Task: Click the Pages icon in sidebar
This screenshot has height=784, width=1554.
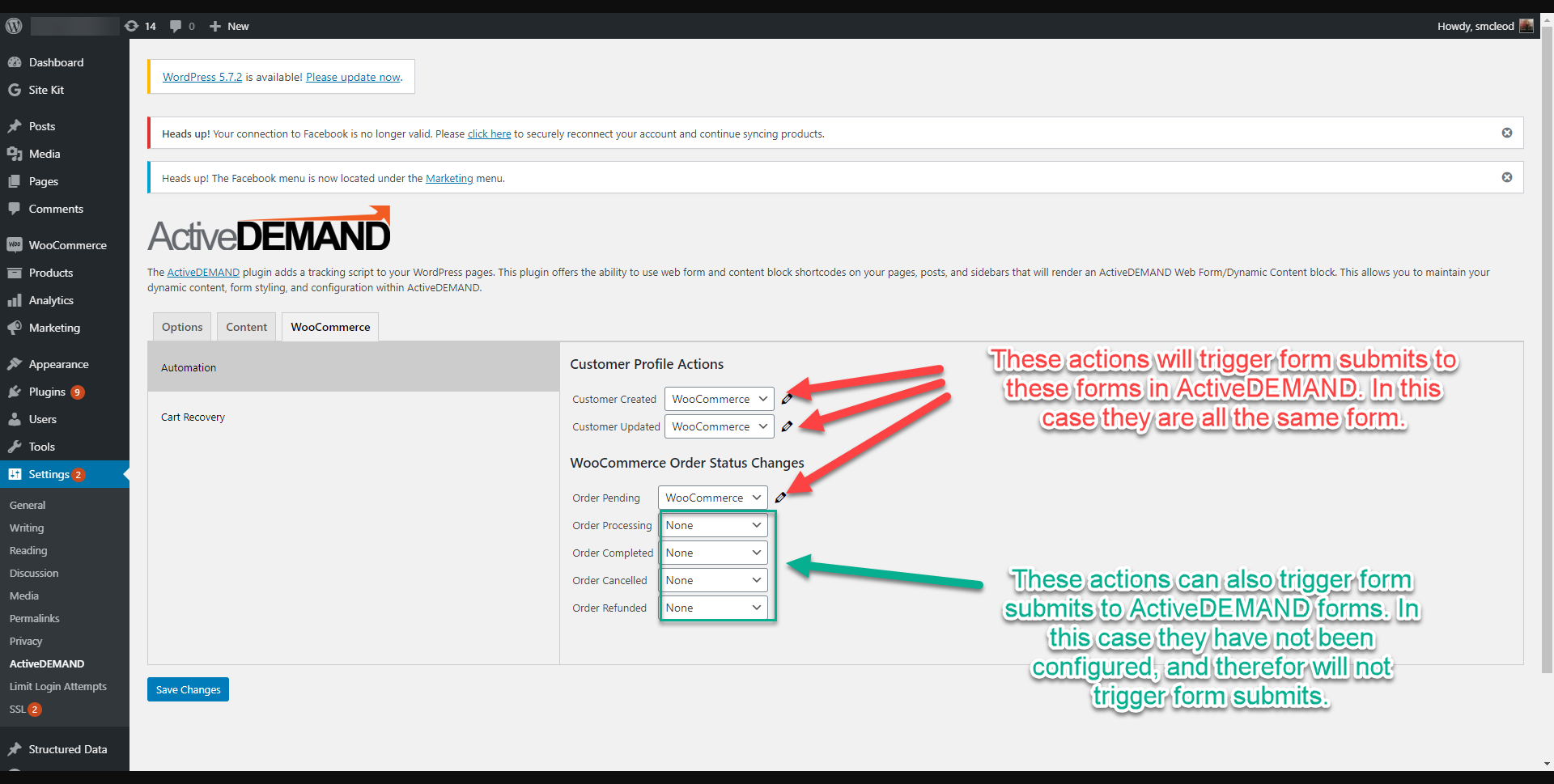Action: (15, 181)
